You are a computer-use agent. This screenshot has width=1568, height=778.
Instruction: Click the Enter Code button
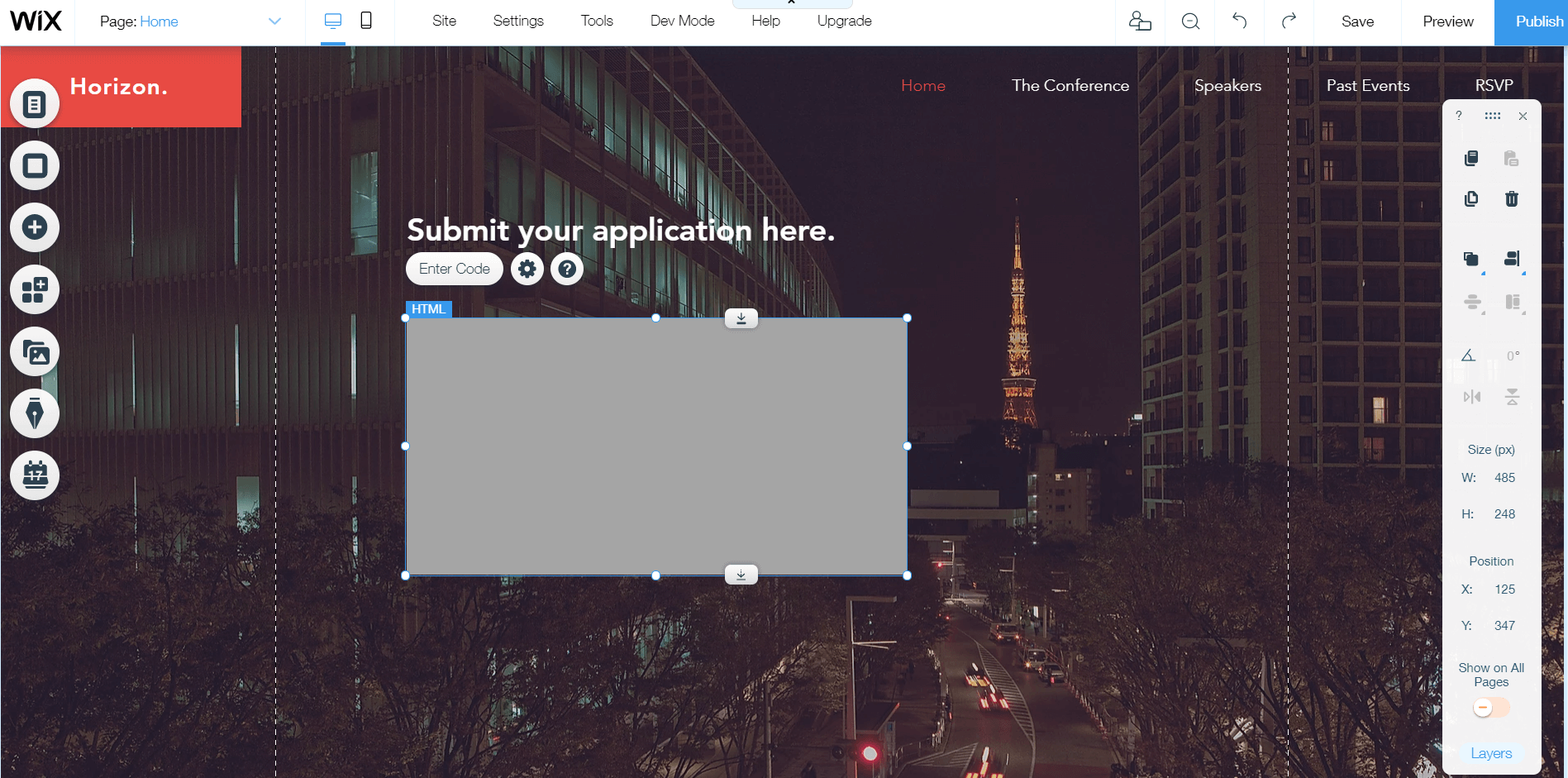click(454, 269)
